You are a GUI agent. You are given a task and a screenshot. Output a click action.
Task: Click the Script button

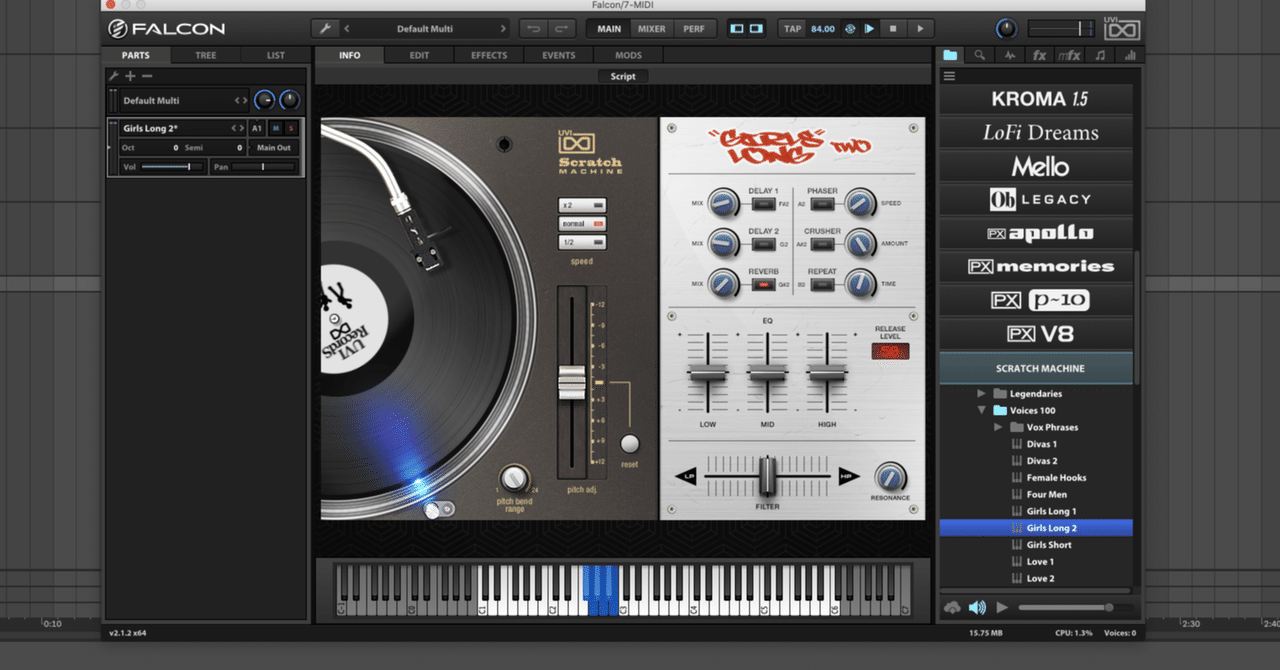(623, 76)
